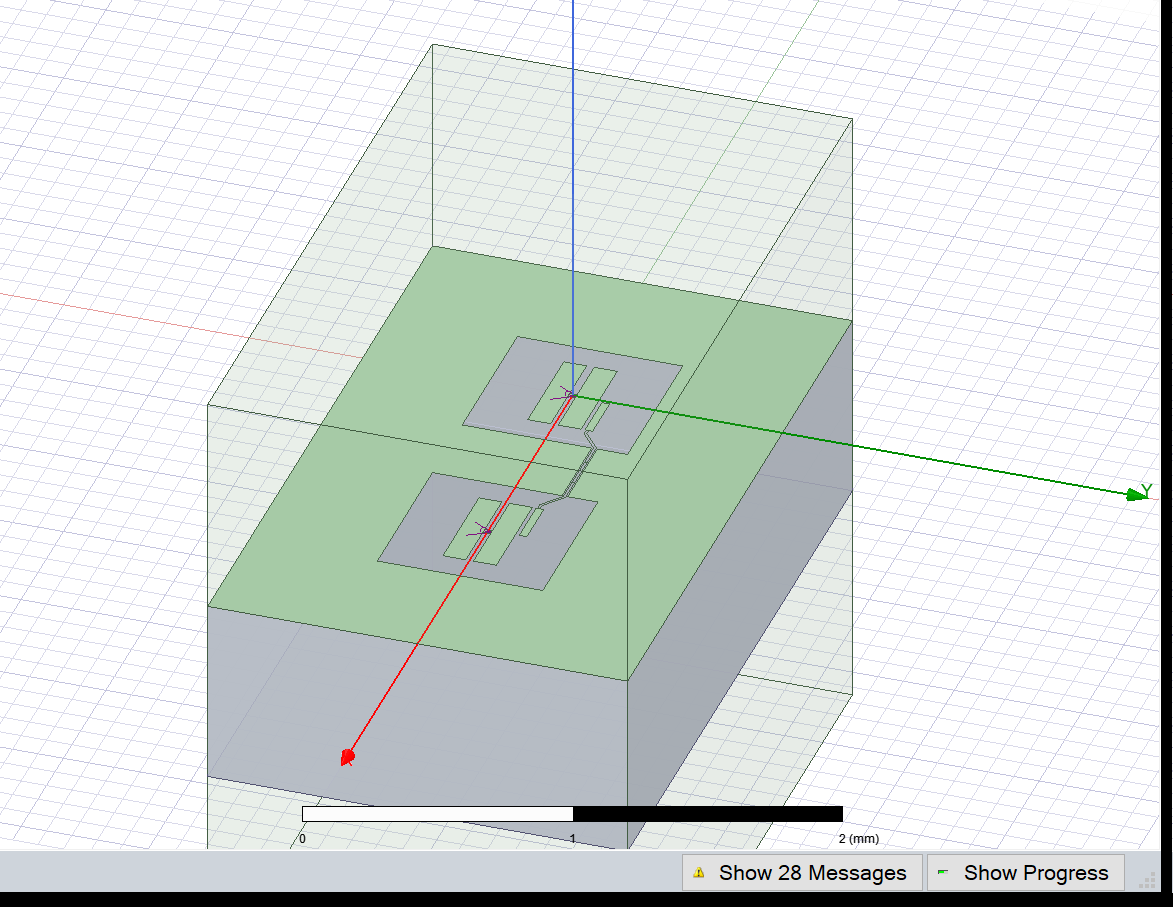Click the 2 (mm) scale bar label
Screen dimensions: 1173x907
pos(859,839)
